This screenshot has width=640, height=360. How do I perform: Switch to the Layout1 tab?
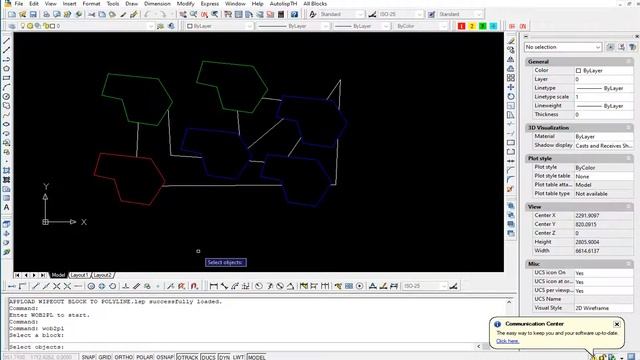[79, 275]
